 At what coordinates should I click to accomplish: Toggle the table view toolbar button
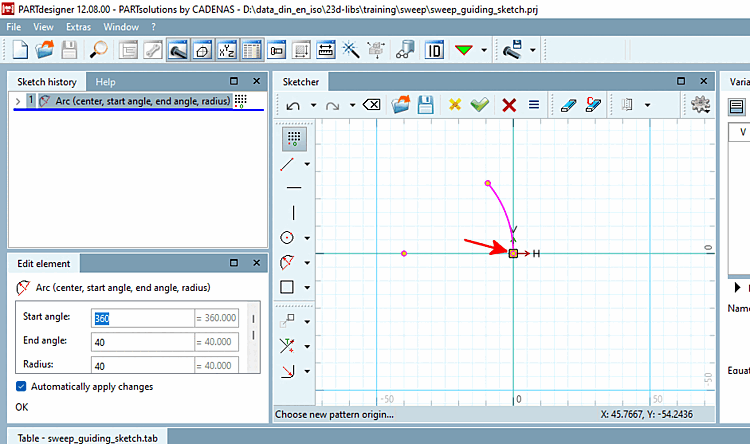click(x=252, y=50)
